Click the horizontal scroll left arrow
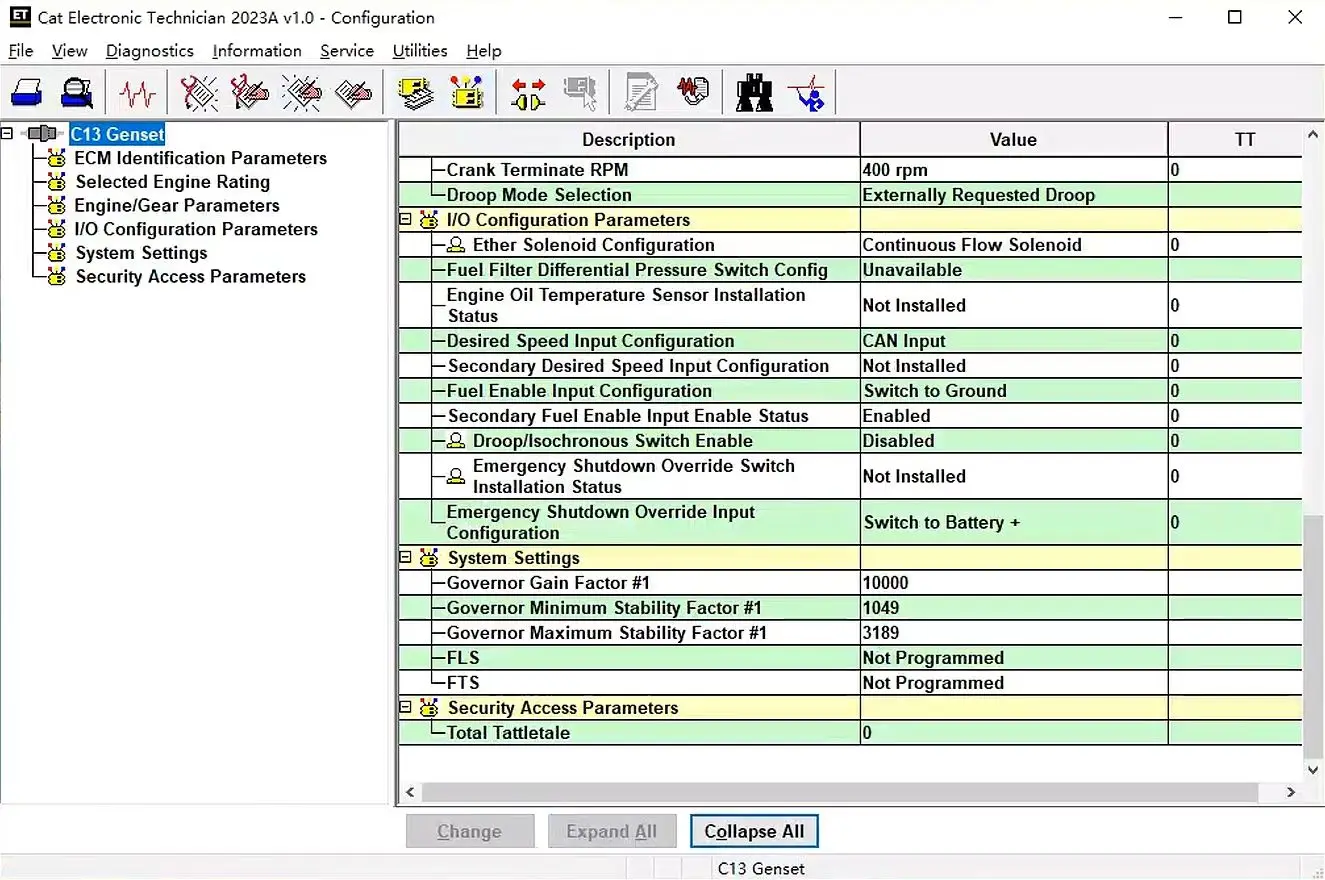This screenshot has height=880, width=1325. (410, 792)
